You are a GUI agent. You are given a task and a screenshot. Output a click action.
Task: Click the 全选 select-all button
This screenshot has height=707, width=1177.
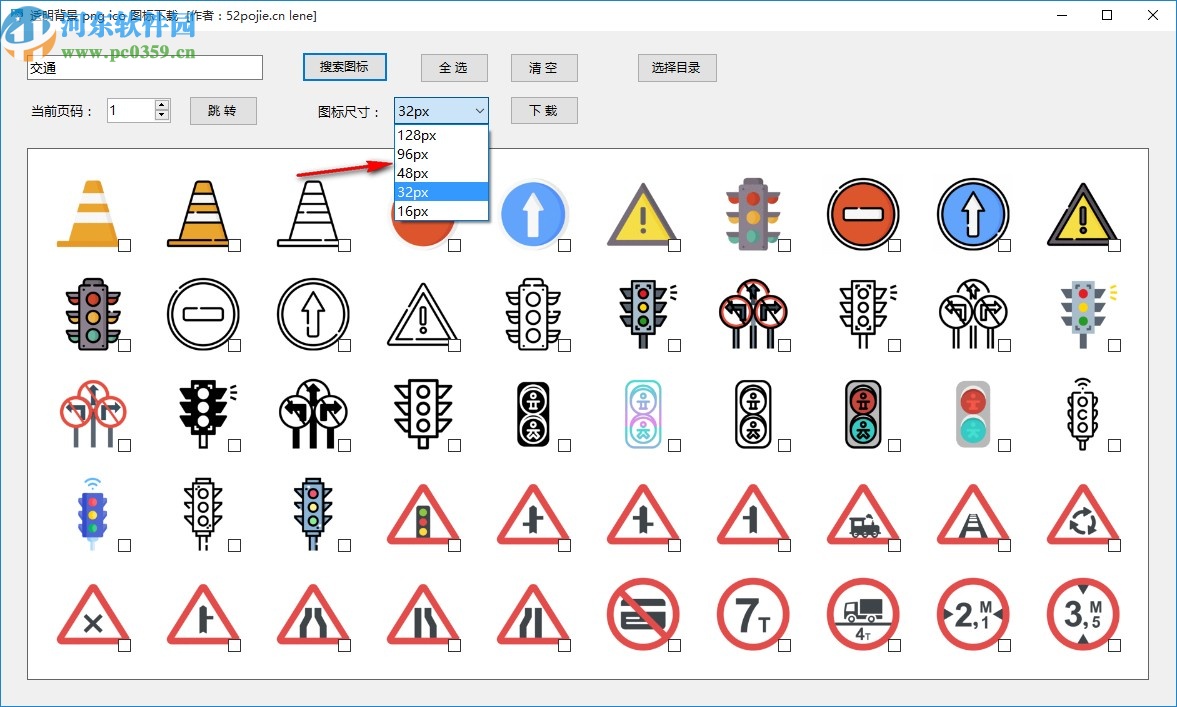(454, 68)
